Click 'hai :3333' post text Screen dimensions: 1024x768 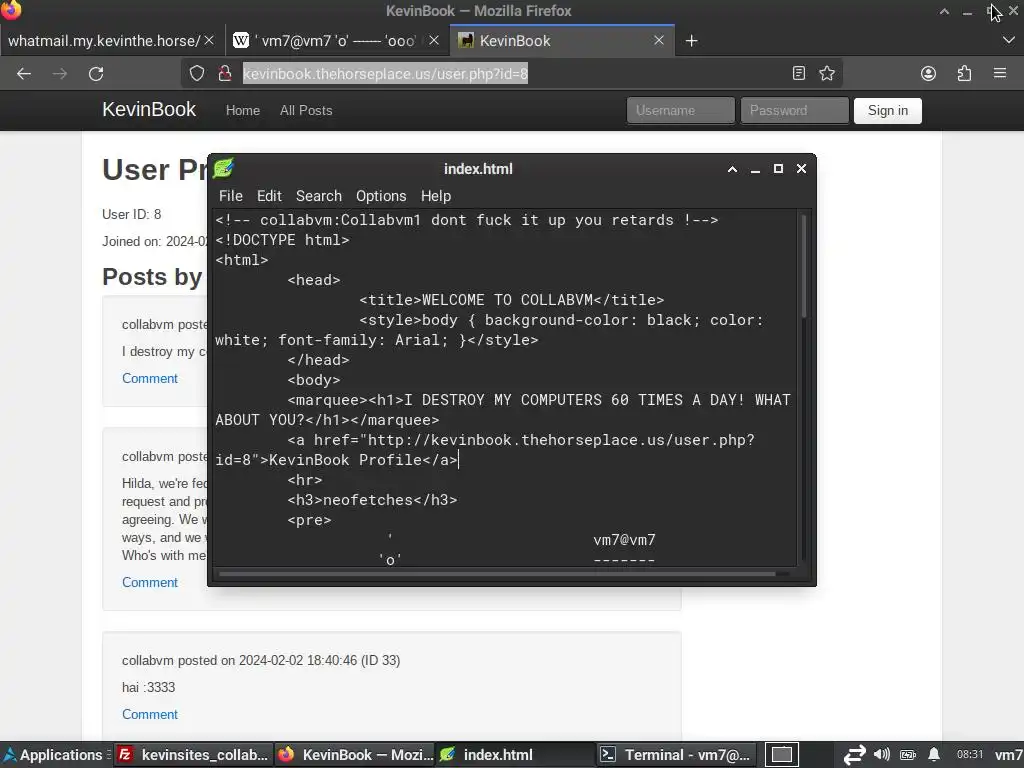(x=148, y=687)
